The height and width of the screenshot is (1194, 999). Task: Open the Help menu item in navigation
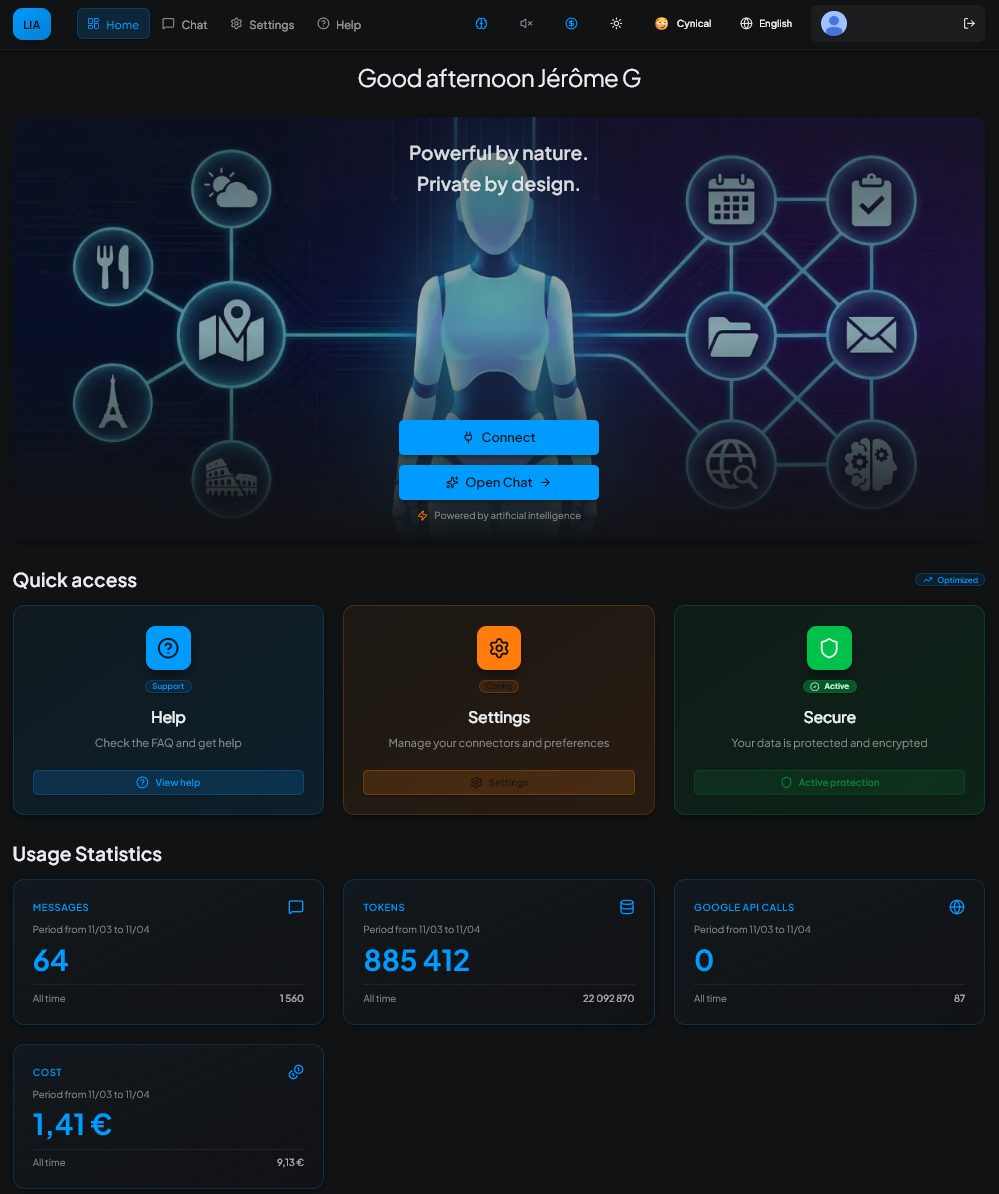point(338,24)
